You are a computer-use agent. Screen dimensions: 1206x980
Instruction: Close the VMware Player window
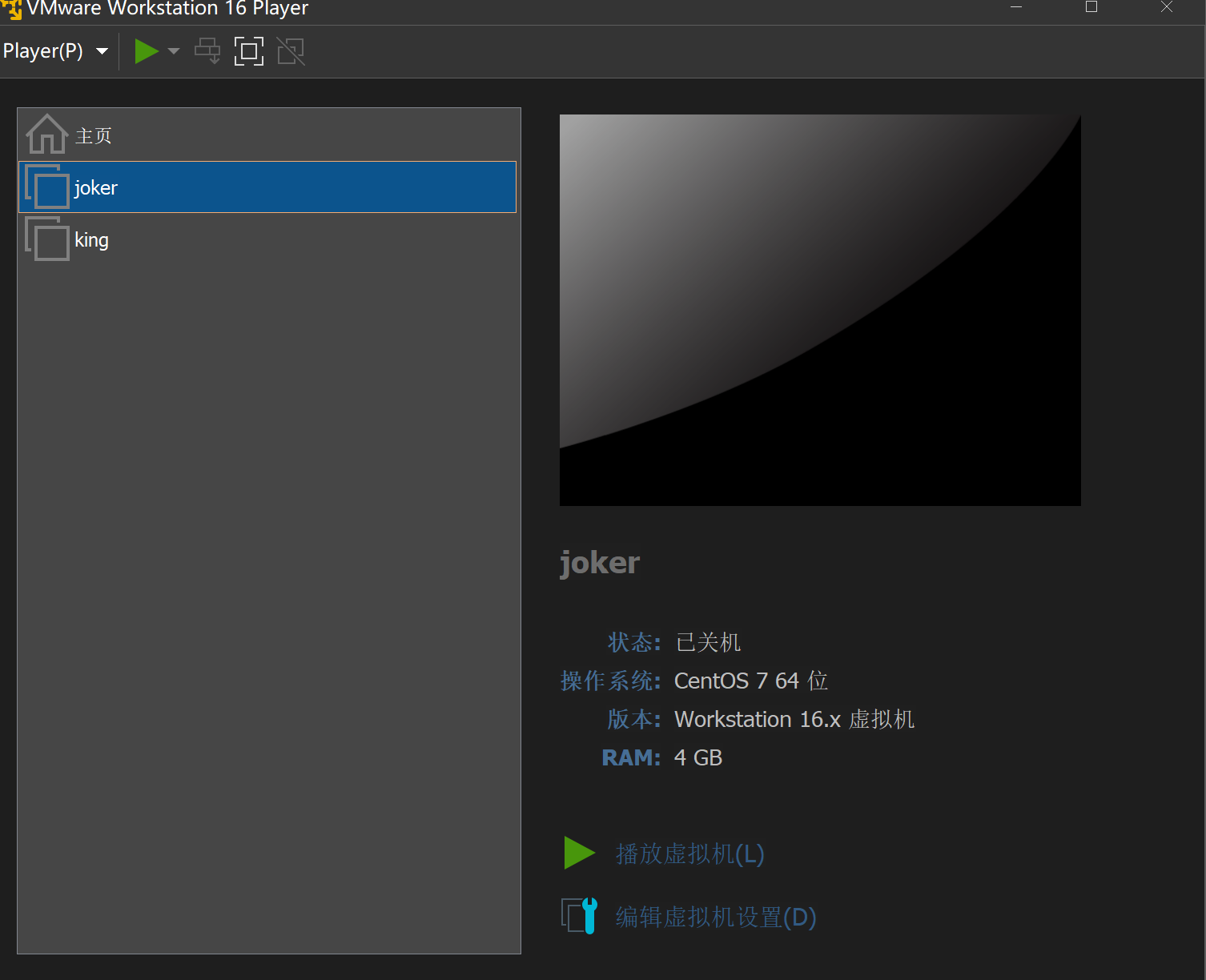pyautogui.click(x=1167, y=7)
